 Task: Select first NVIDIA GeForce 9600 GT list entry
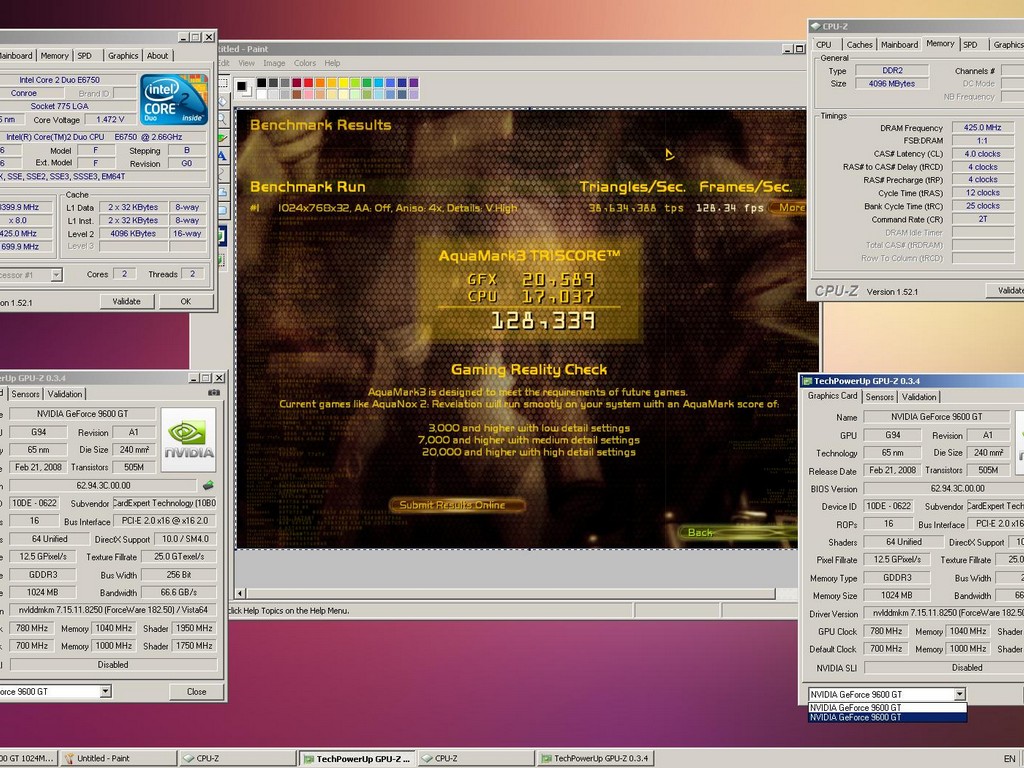[887, 708]
